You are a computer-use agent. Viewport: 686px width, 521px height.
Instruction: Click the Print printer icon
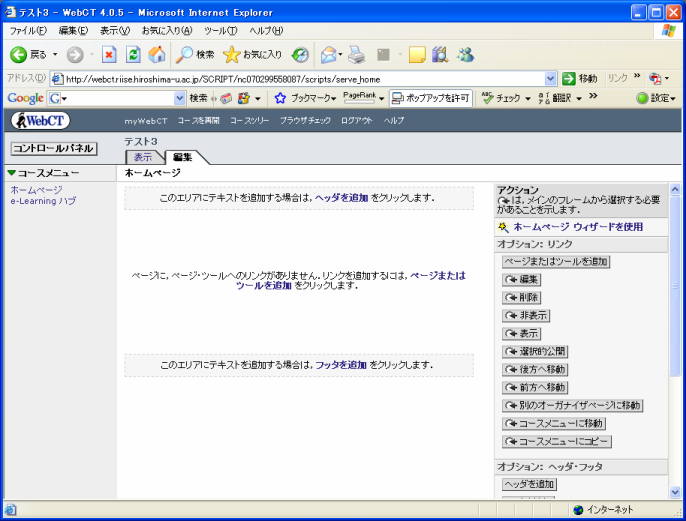pyautogui.click(x=357, y=55)
